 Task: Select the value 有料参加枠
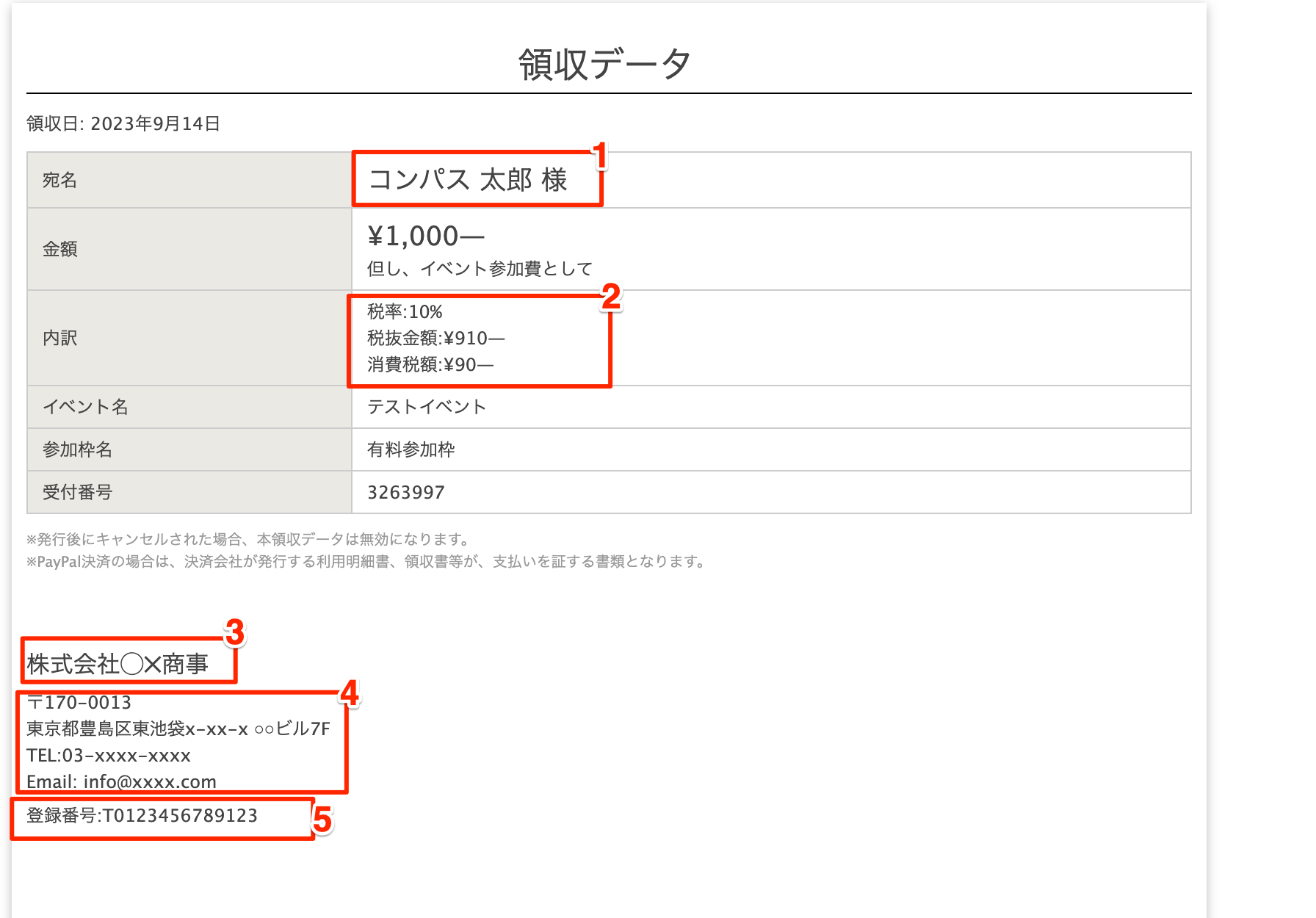tap(411, 449)
